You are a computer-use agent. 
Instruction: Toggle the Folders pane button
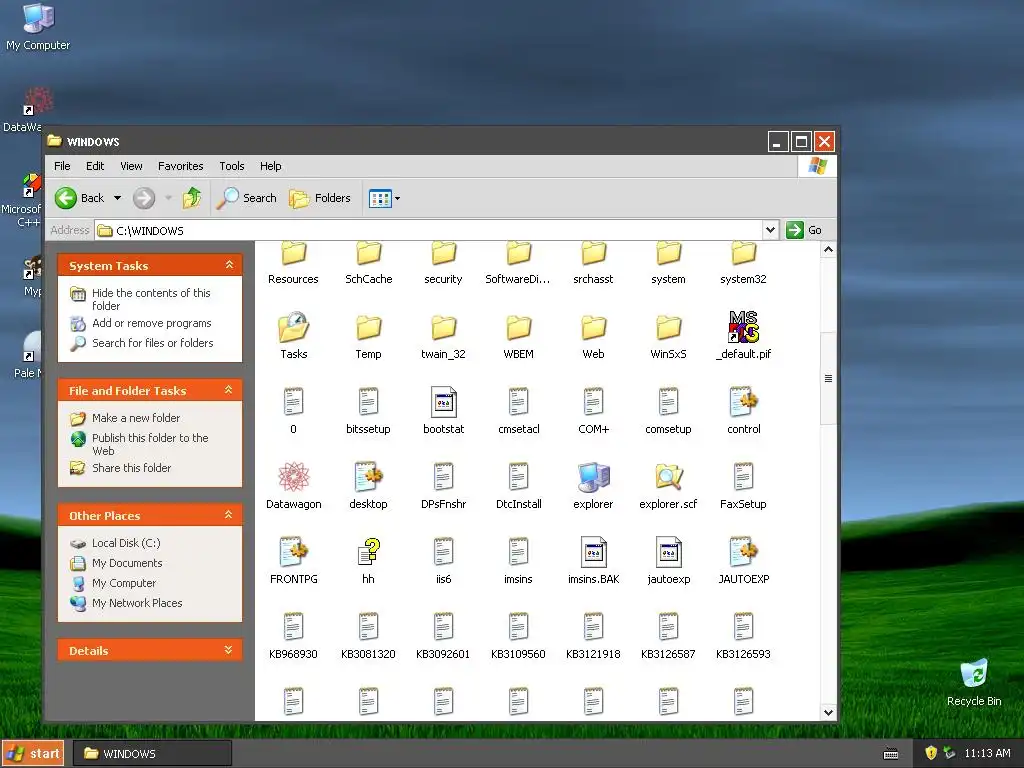click(x=320, y=197)
